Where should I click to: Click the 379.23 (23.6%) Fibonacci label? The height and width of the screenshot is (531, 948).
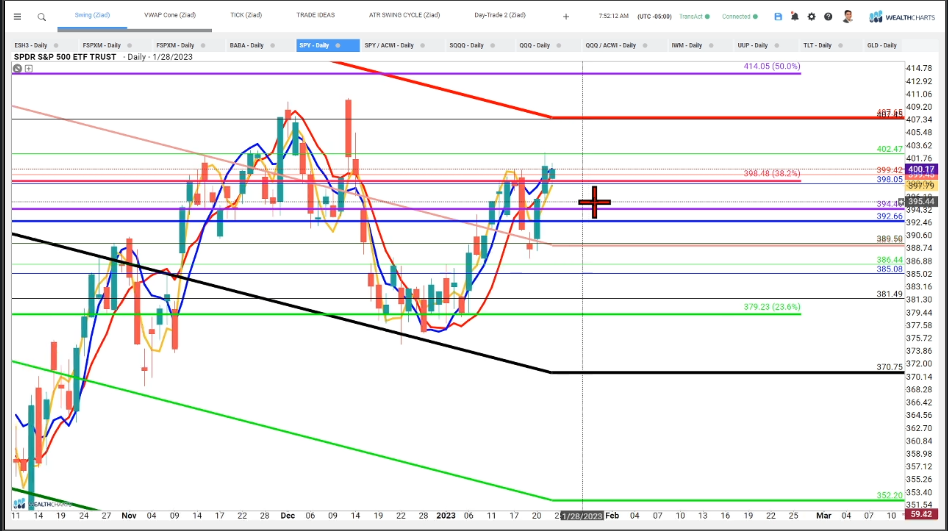[772, 307]
